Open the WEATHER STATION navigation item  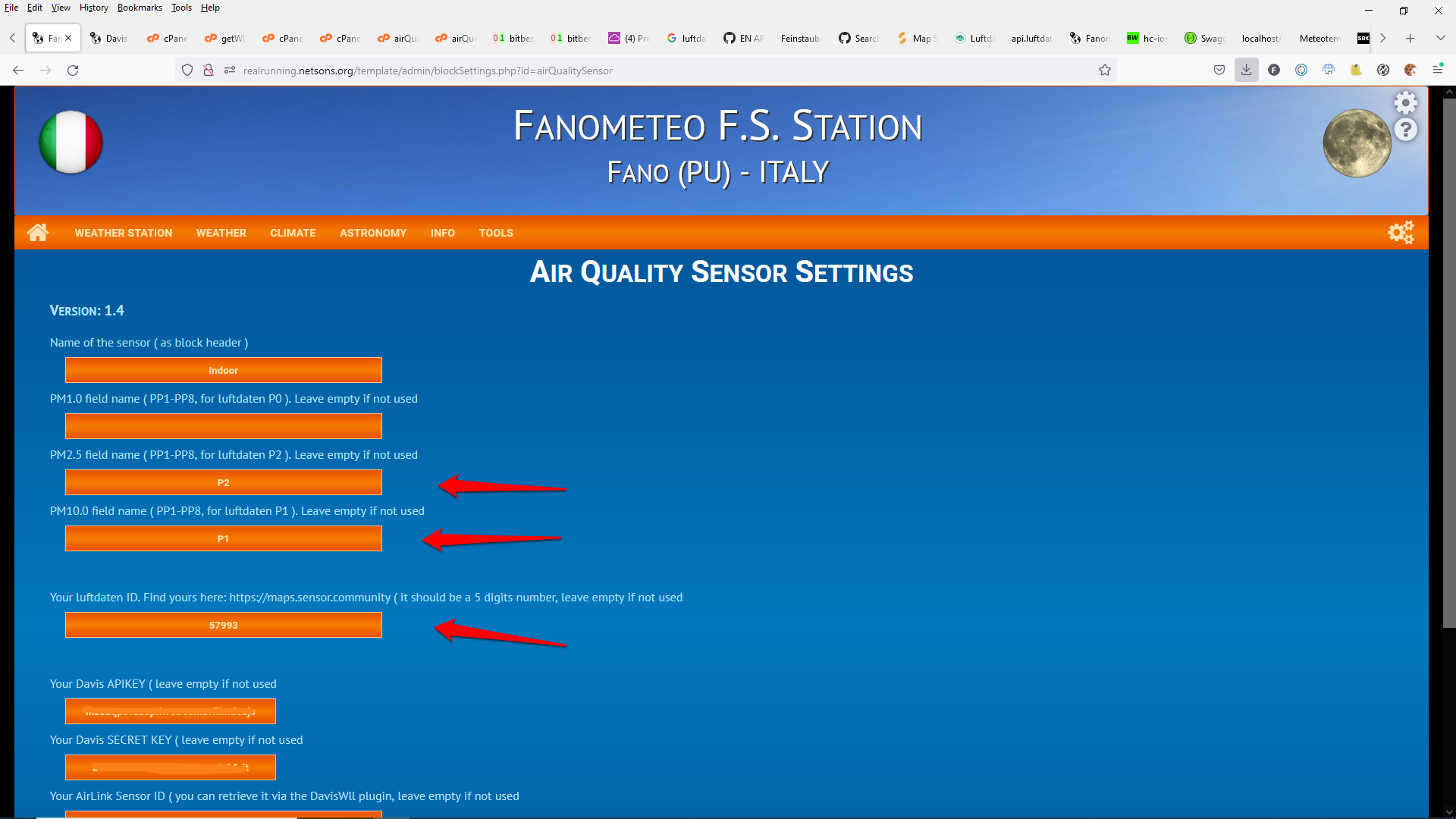[x=123, y=233]
